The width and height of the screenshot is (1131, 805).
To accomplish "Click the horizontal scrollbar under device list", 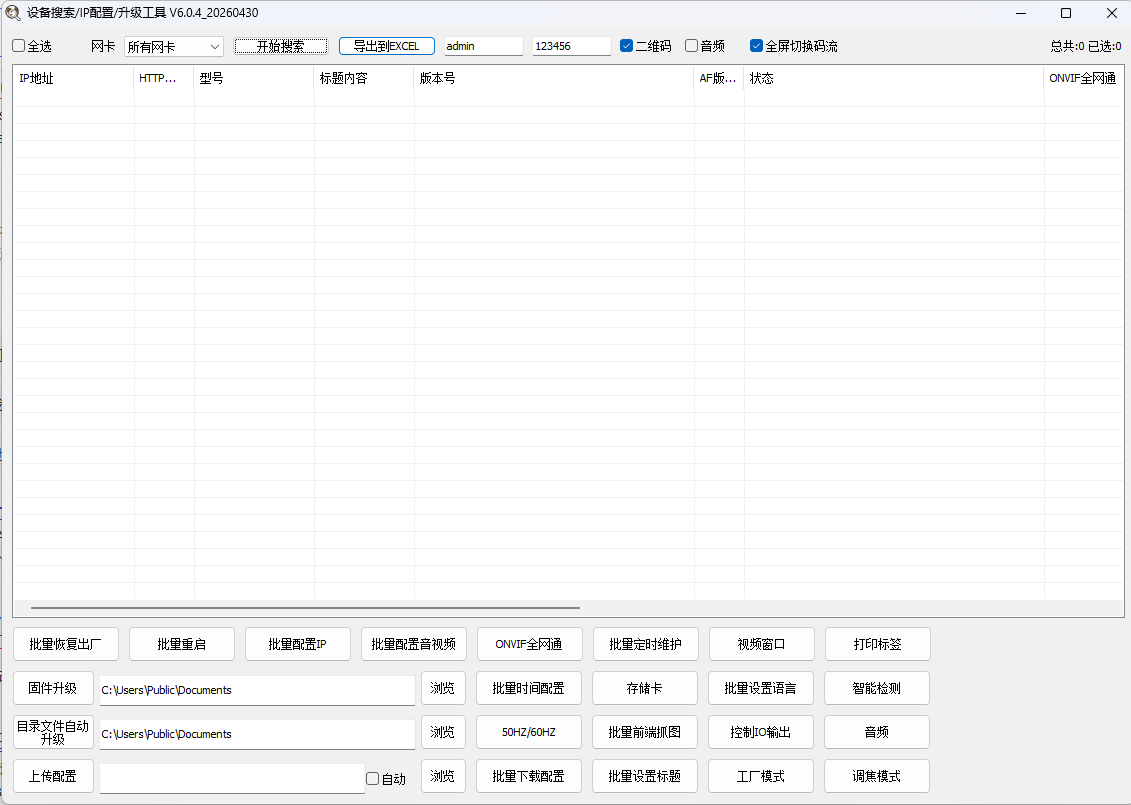I will tap(305, 608).
